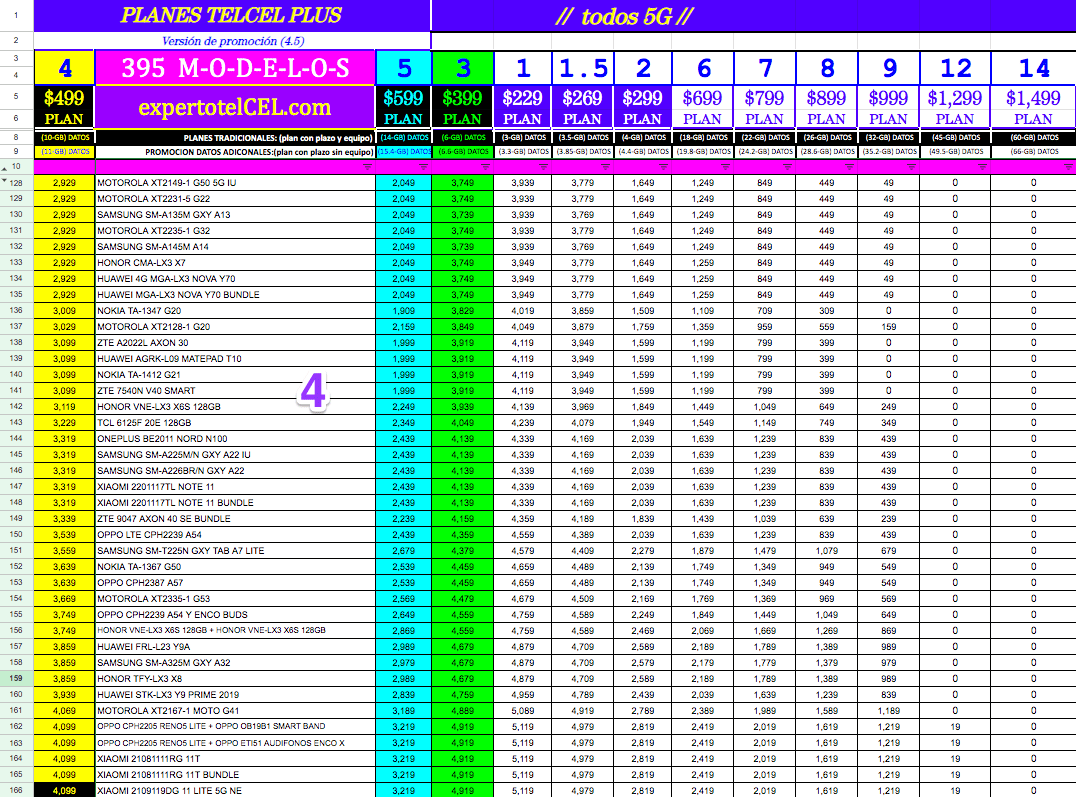Viewport: 1076px width, 797px height.
Task: Select the 3,229 price in the TCL 6125F row
Action: tap(65, 422)
